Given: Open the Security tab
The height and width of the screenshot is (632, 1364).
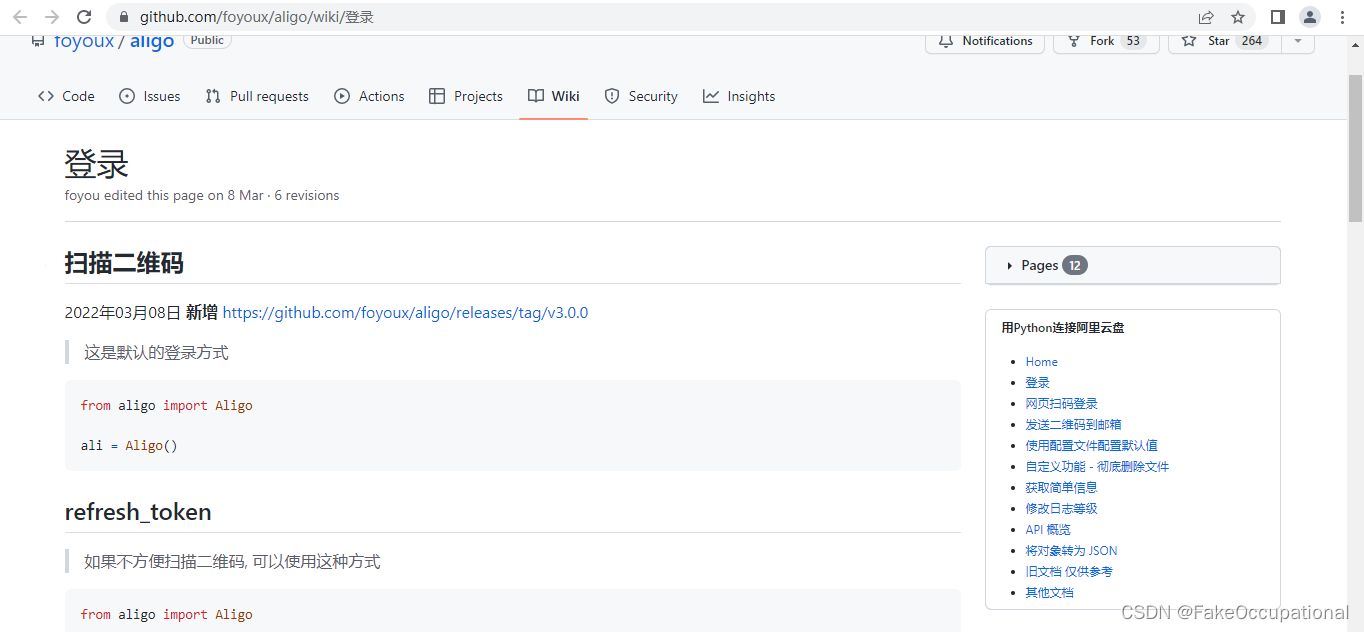Looking at the screenshot, I should (x=641, y=96).
